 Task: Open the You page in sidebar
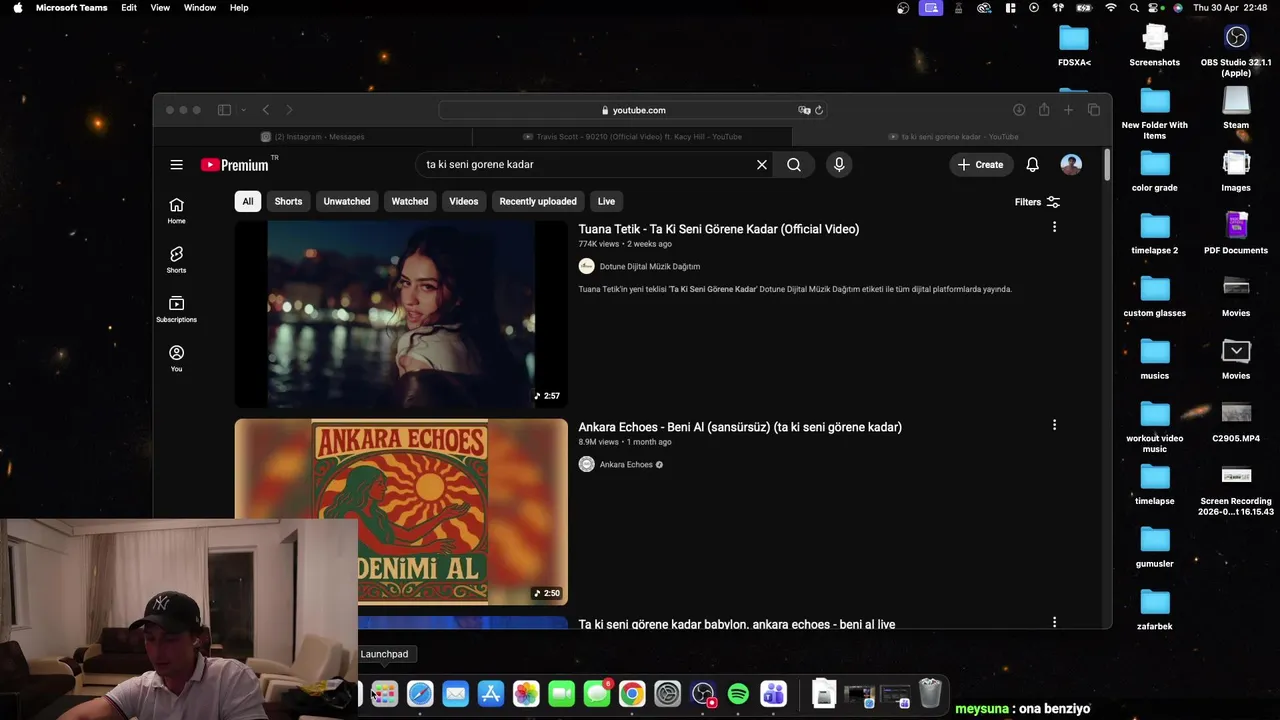point(176,358)
